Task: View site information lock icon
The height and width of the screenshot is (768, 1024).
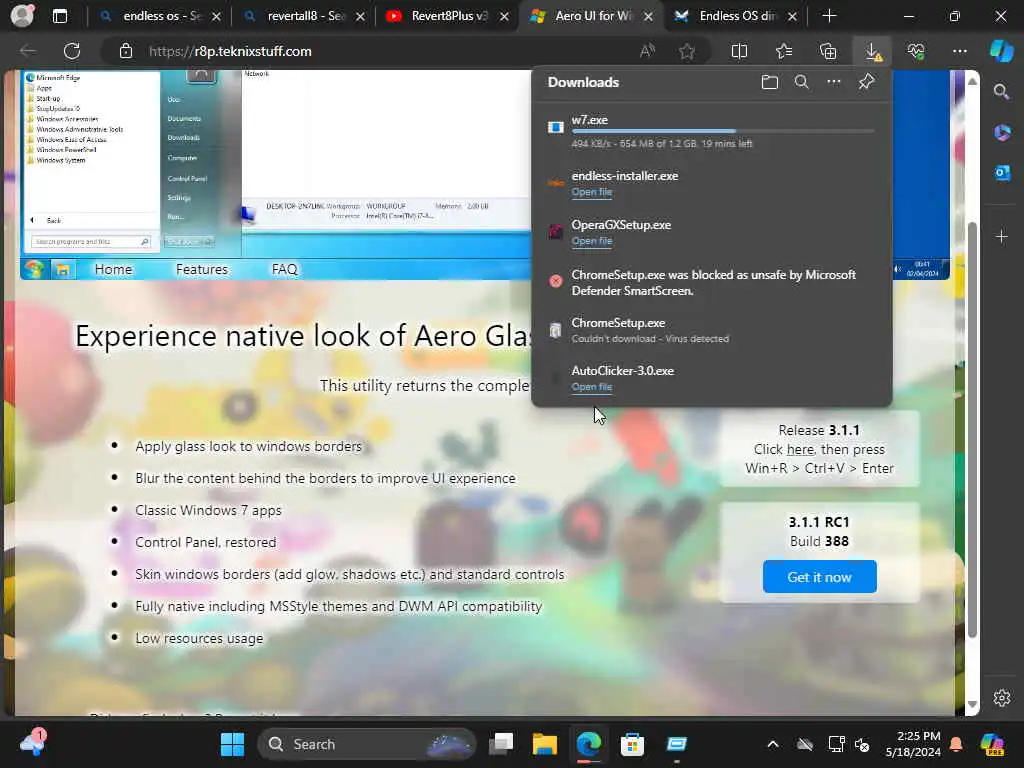Action: [125, 51]
